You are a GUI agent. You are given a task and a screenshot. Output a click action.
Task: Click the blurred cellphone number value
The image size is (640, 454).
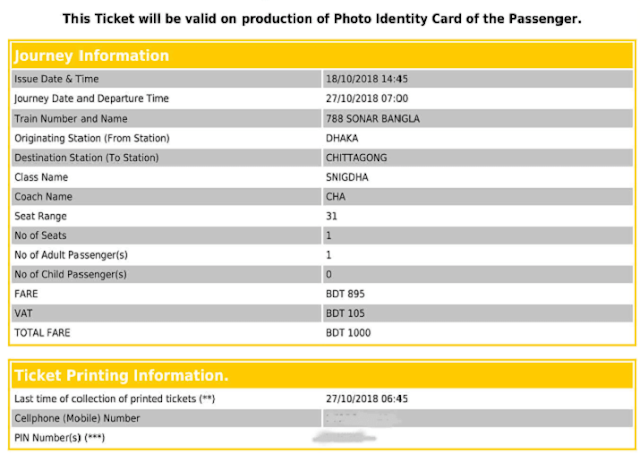361,418
